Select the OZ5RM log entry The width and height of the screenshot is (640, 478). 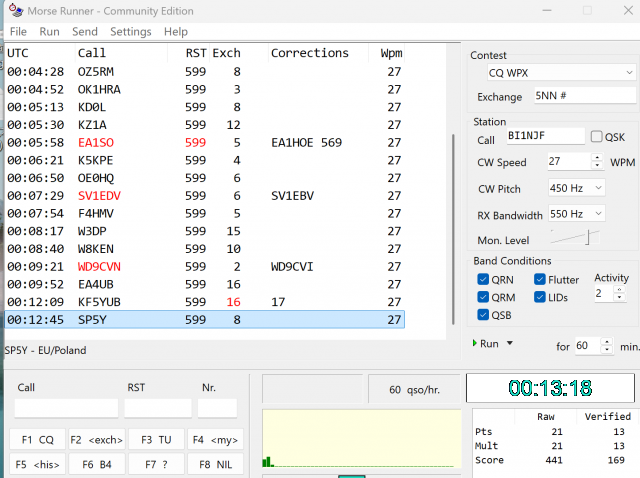coord(205,71)
